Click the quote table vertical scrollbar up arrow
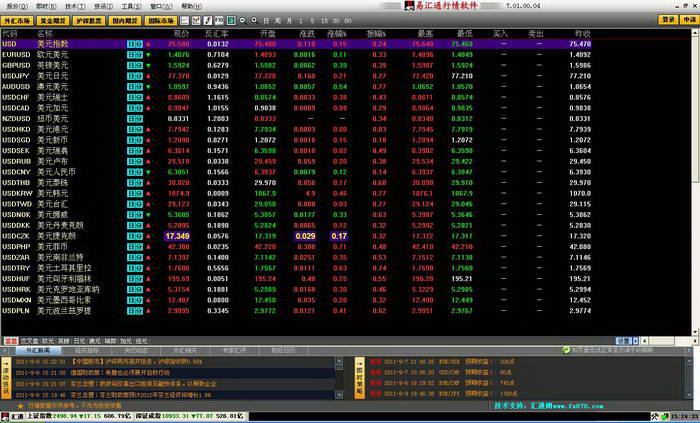 click(696, 33)
